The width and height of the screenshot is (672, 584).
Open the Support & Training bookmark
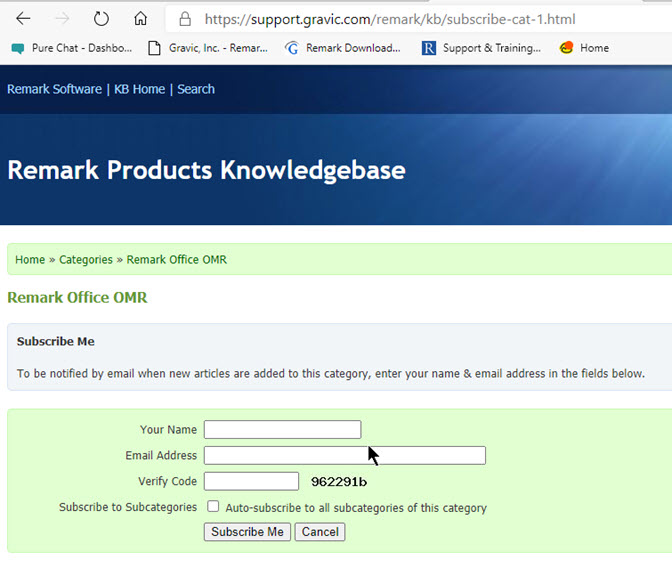tap(481, 48)
